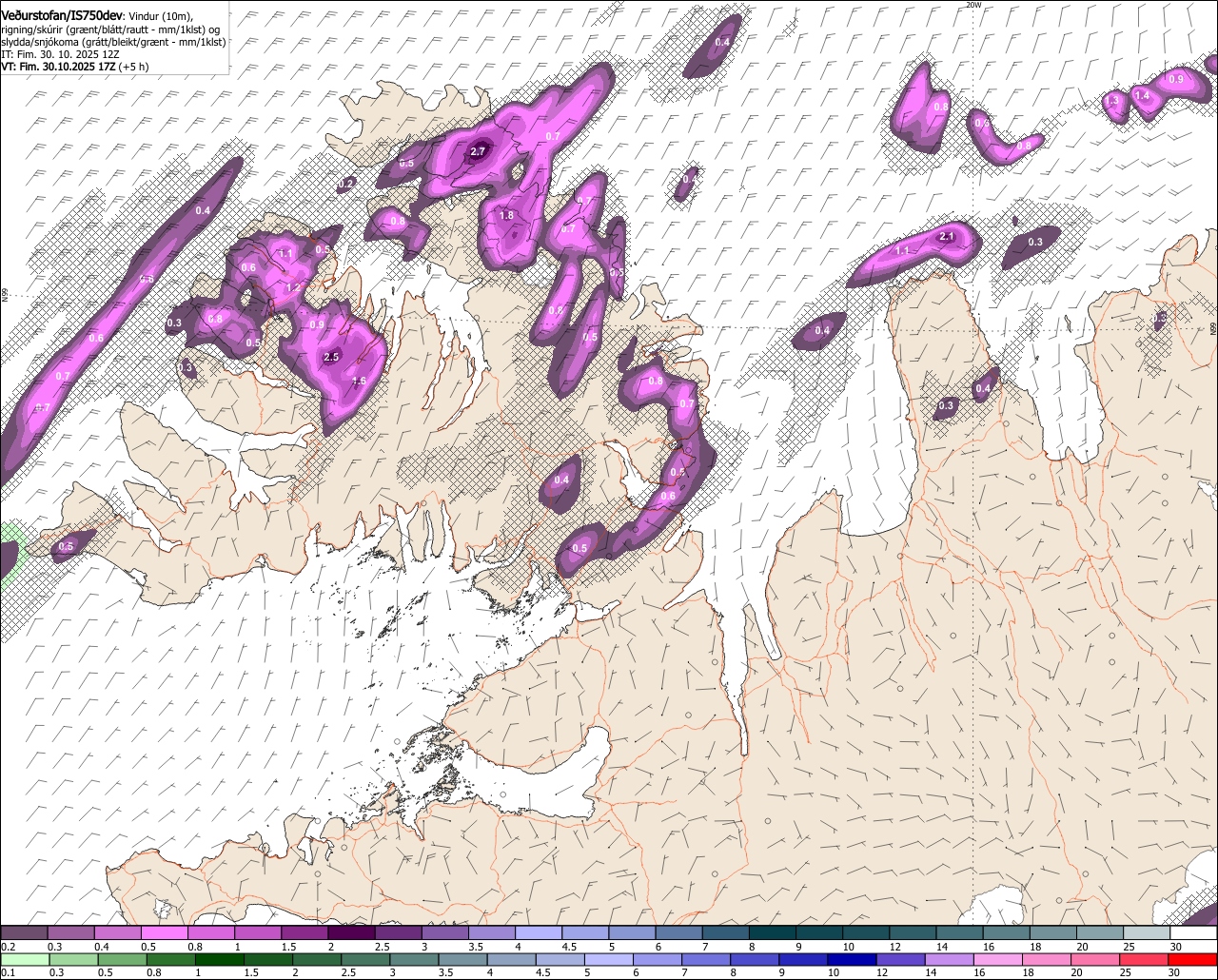Select the 4–4.5 light lavender swatch, upper legend row
This screenshot has height=980, width=1218.
click(539, 932)
